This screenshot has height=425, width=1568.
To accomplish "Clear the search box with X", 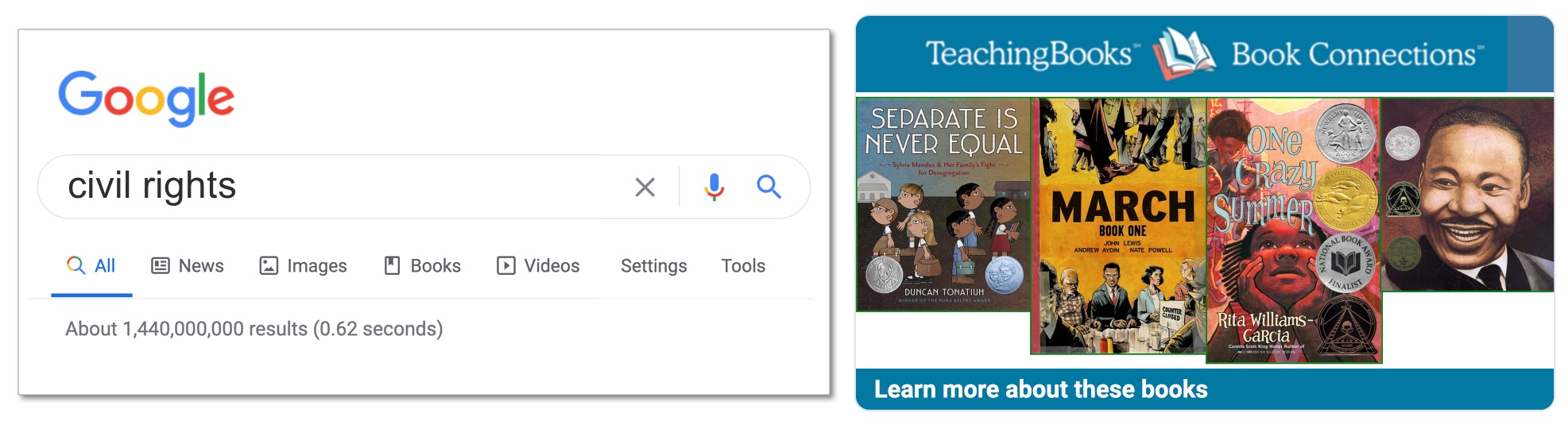I will point(645,187).
